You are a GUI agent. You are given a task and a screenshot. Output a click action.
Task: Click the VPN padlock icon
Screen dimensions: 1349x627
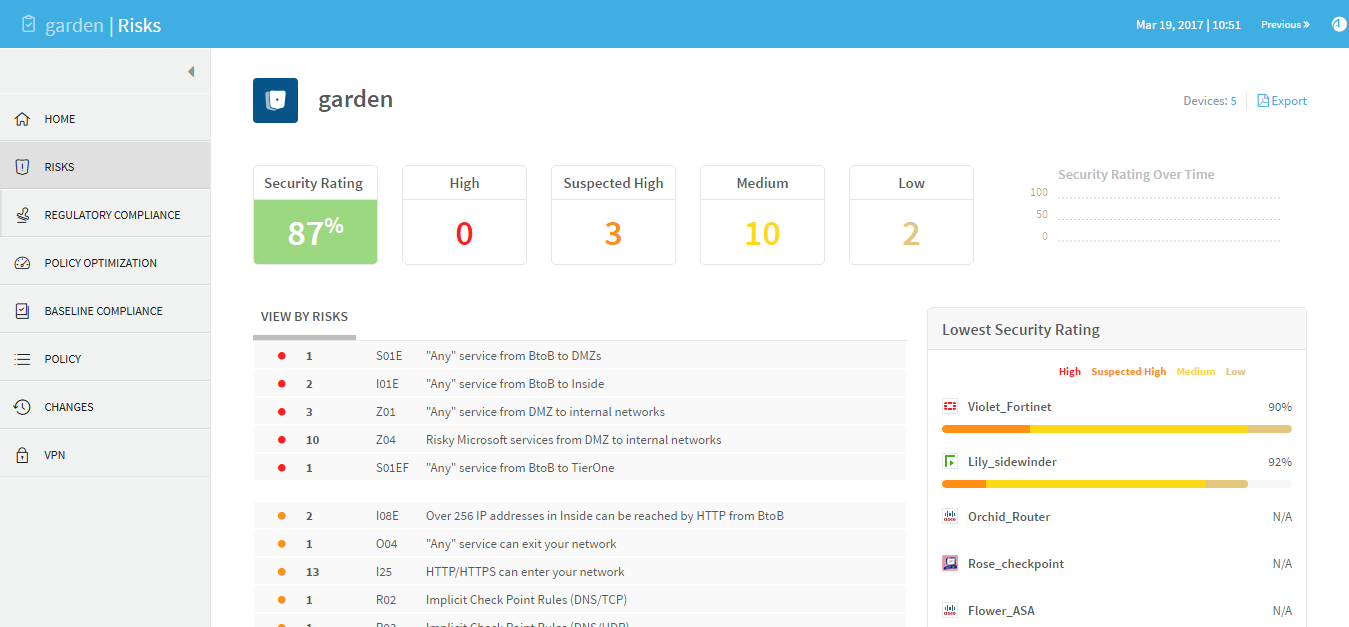pos(22,455)
